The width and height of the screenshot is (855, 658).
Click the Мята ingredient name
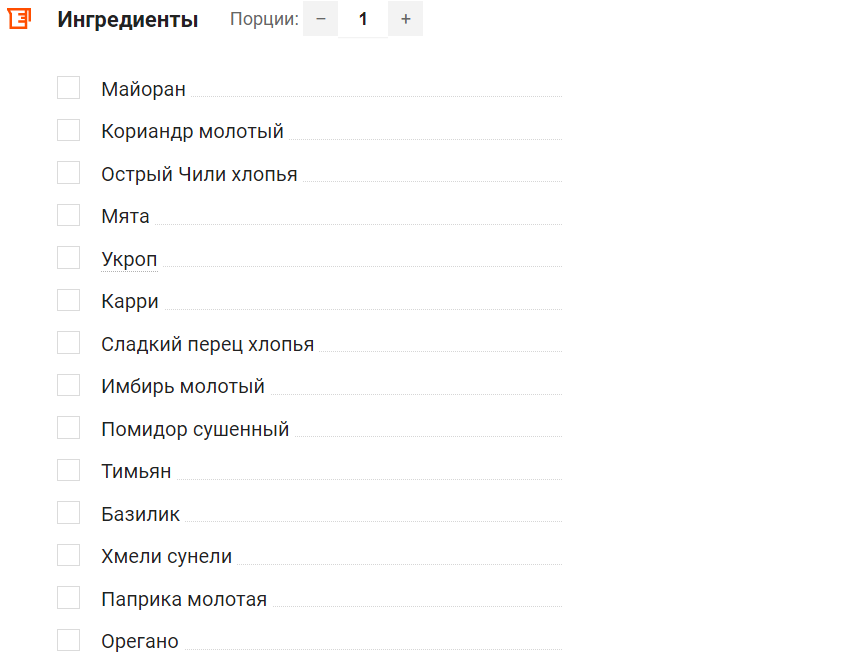click(x=125, y=216)
